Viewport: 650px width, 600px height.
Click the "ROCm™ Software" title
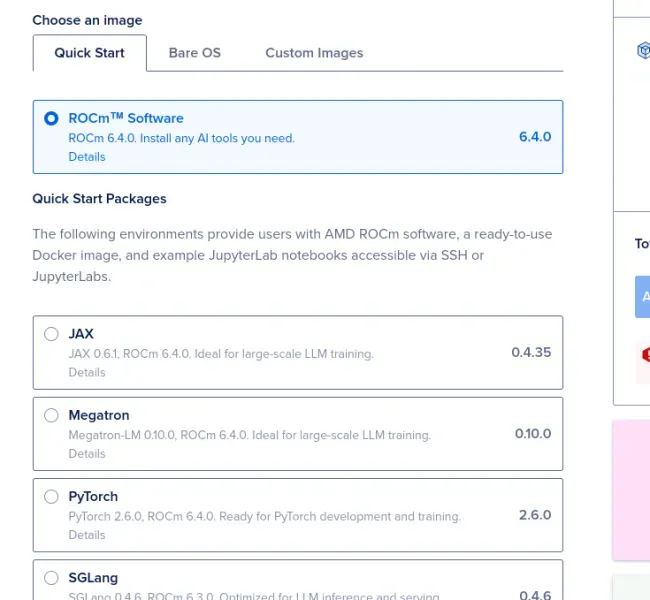click(x=126, y=118)
